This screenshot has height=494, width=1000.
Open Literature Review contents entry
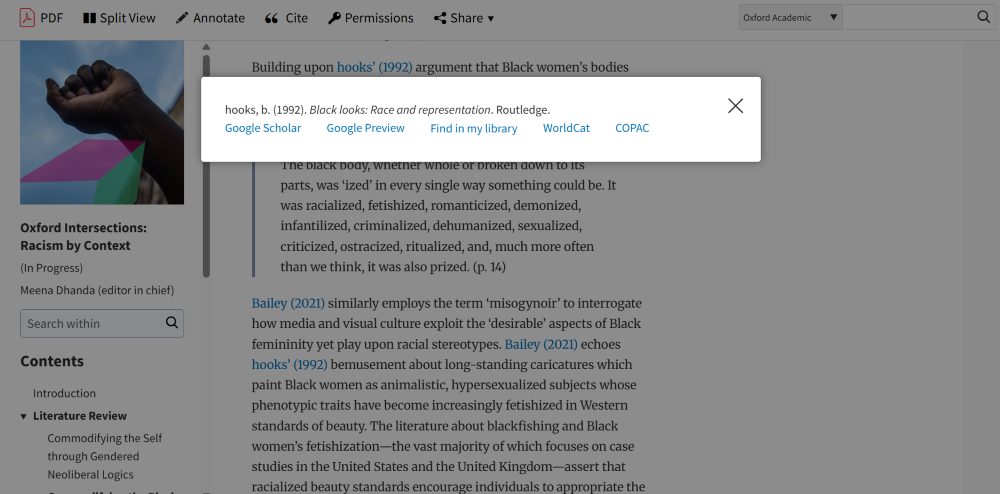tap(80, 416)
